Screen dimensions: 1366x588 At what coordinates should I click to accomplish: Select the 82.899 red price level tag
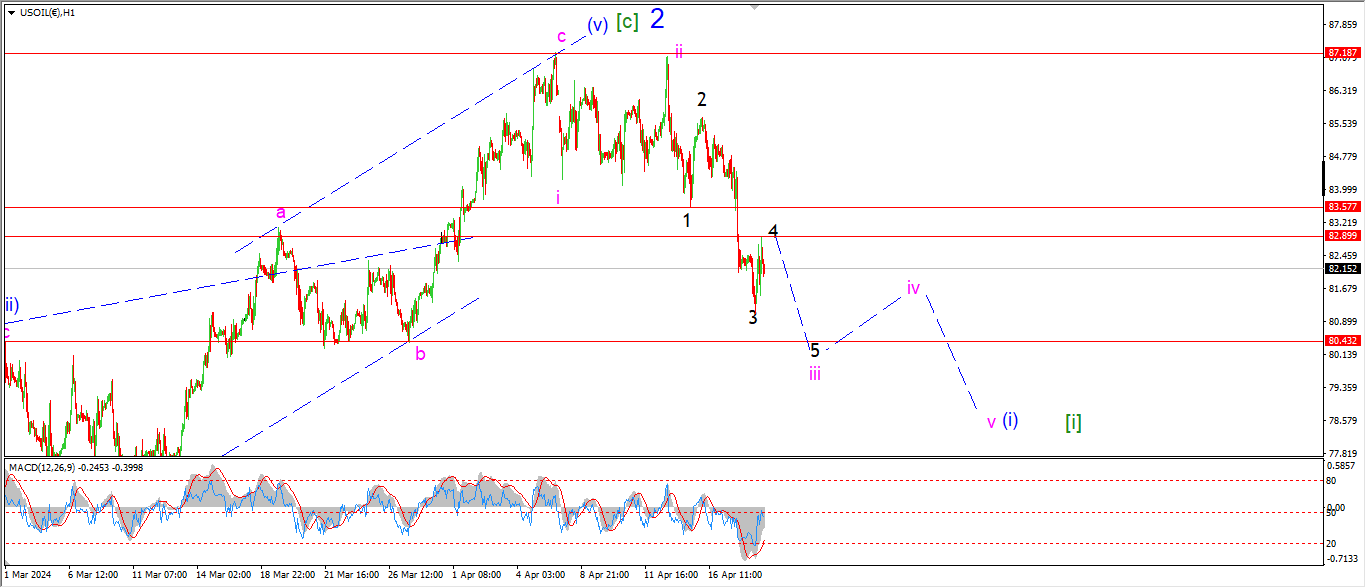pyautogui.click(x=1340, y=236)
